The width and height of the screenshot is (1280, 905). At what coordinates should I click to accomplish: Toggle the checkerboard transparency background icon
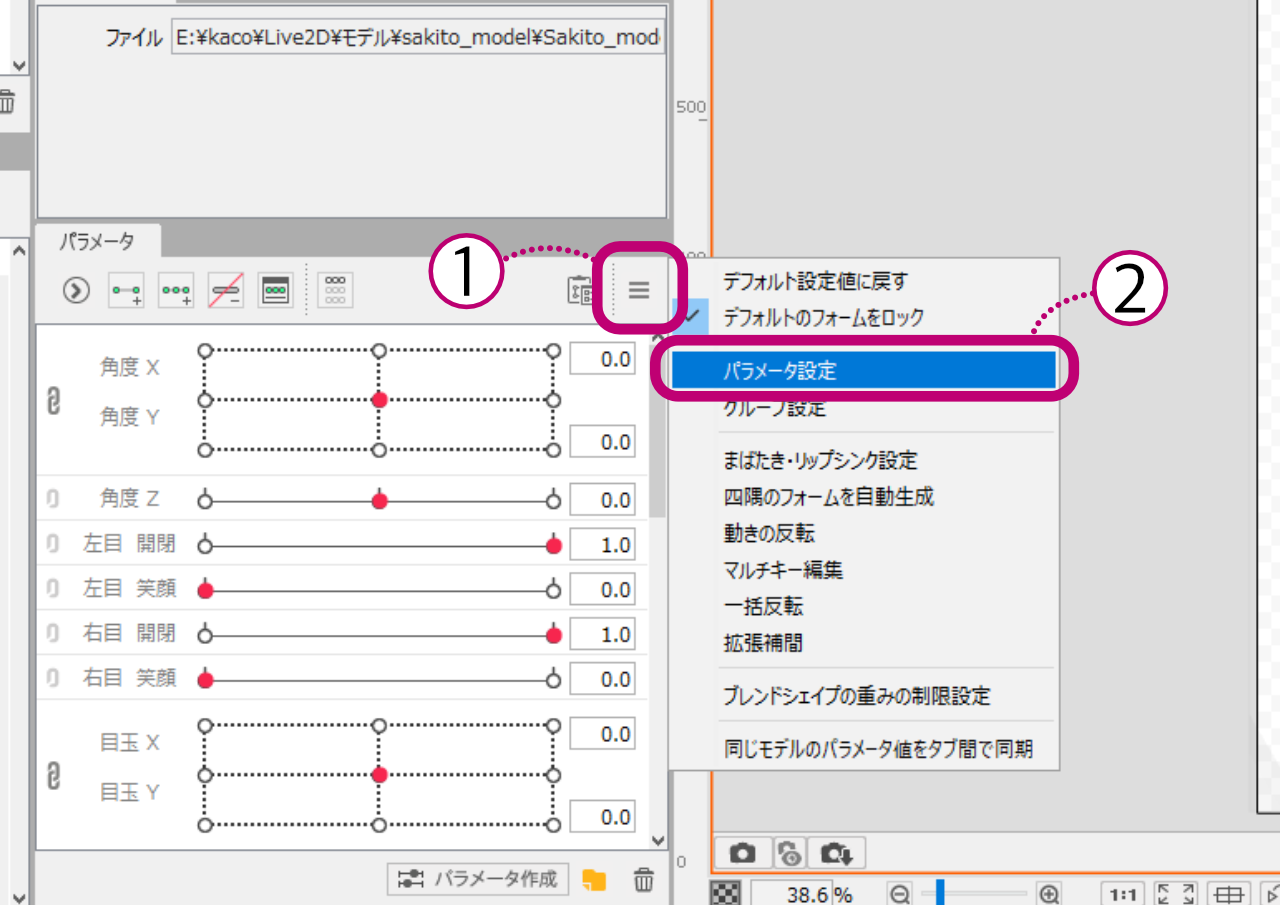pos(724,893)
